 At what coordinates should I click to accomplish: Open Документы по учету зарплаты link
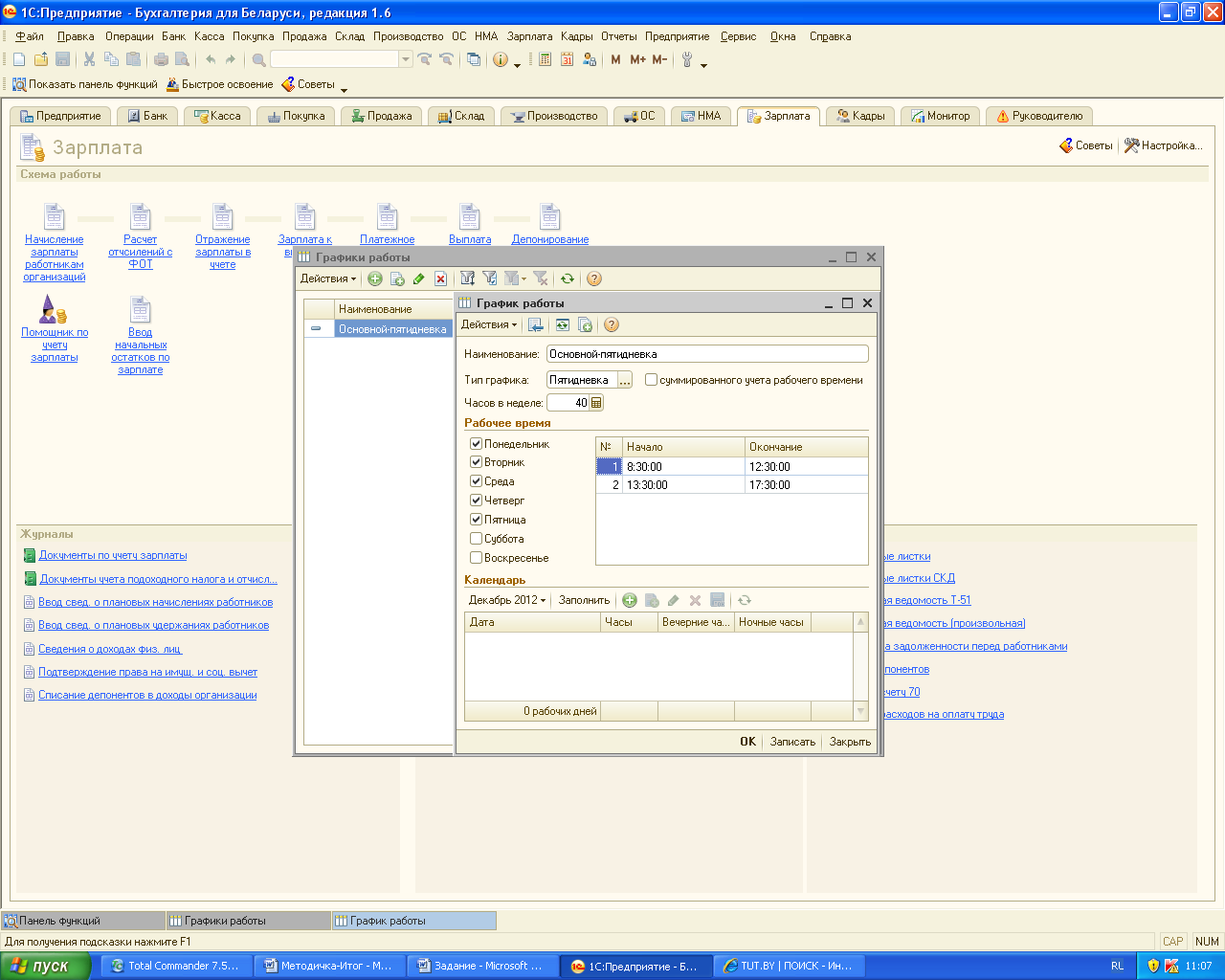113,555
